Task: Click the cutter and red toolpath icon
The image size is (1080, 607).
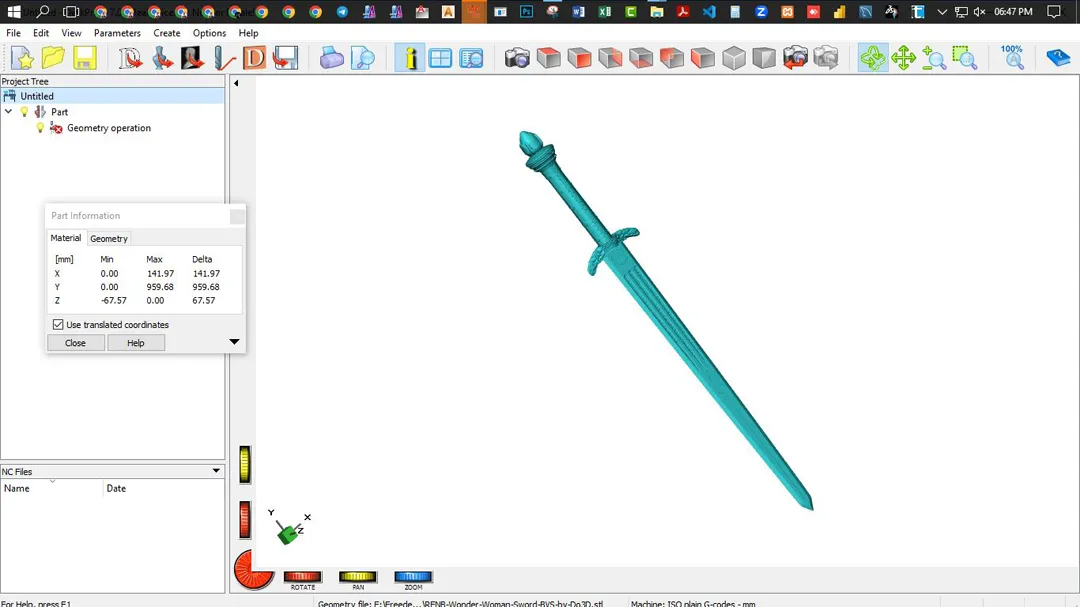Action: click(223, 58)
